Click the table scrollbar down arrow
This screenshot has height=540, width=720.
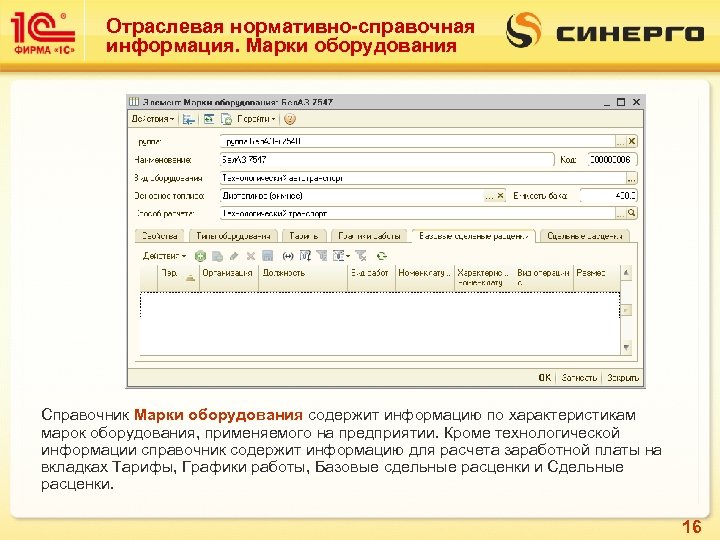[x=626, y=348]
